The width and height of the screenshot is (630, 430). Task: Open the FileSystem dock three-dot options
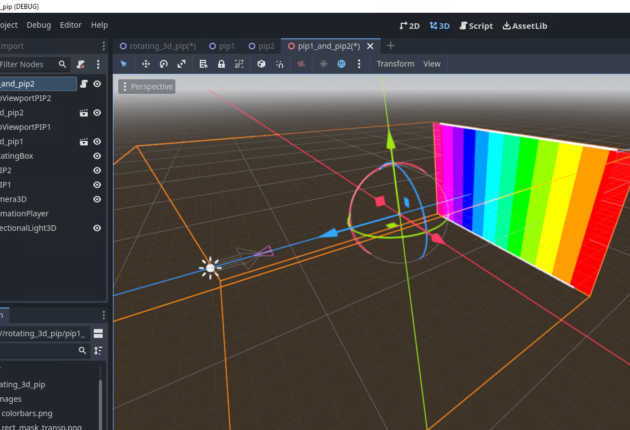(104, 315)
